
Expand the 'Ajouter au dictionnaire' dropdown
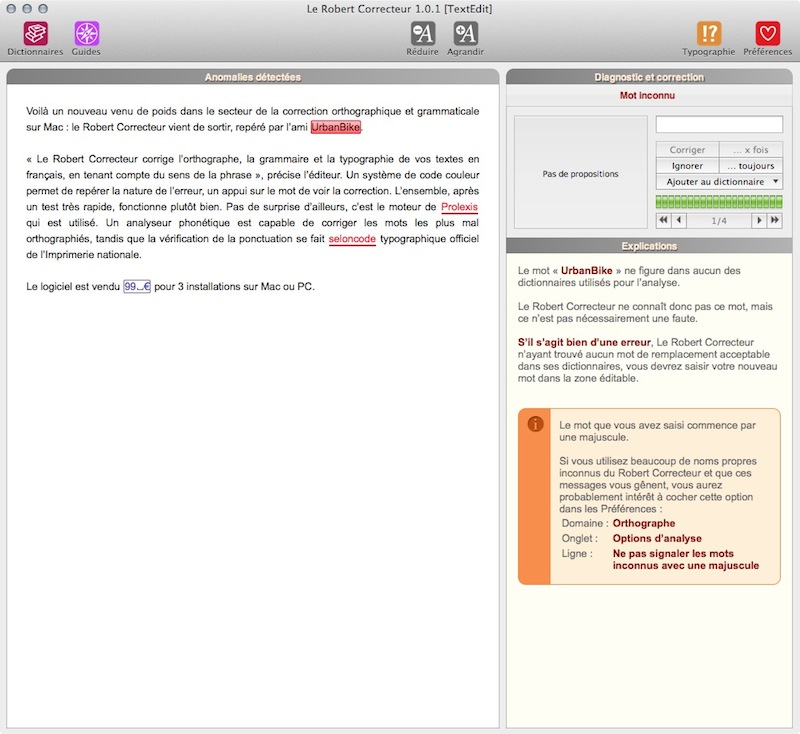pyautogui.click(x=719, y=182)
